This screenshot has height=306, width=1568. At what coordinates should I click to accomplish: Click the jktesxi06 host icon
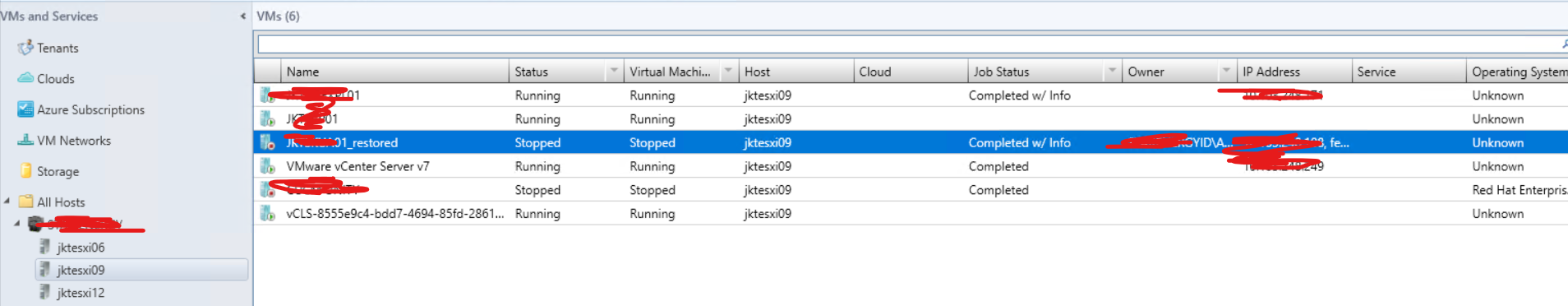[45, 247]
